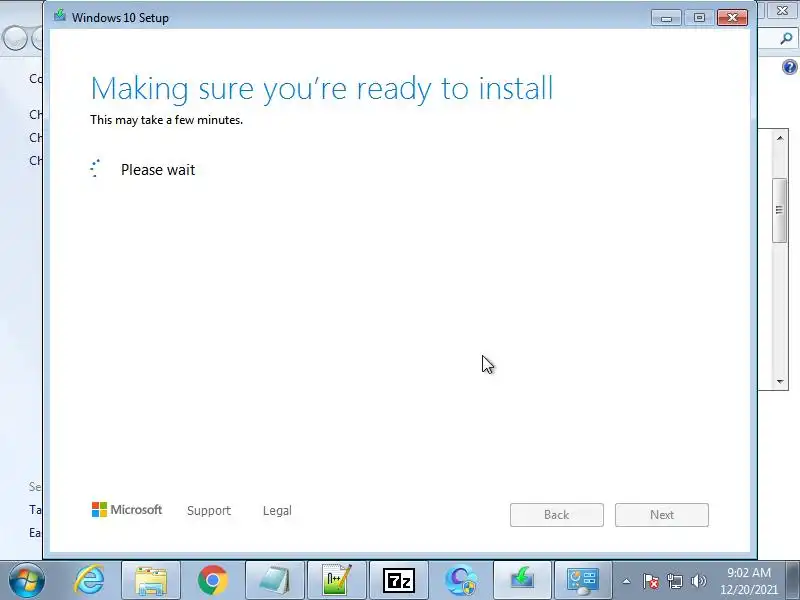Open the Start menu orb
Image resolution: width=800 pixels, height=600 pixels.
[x=27, y=580]
